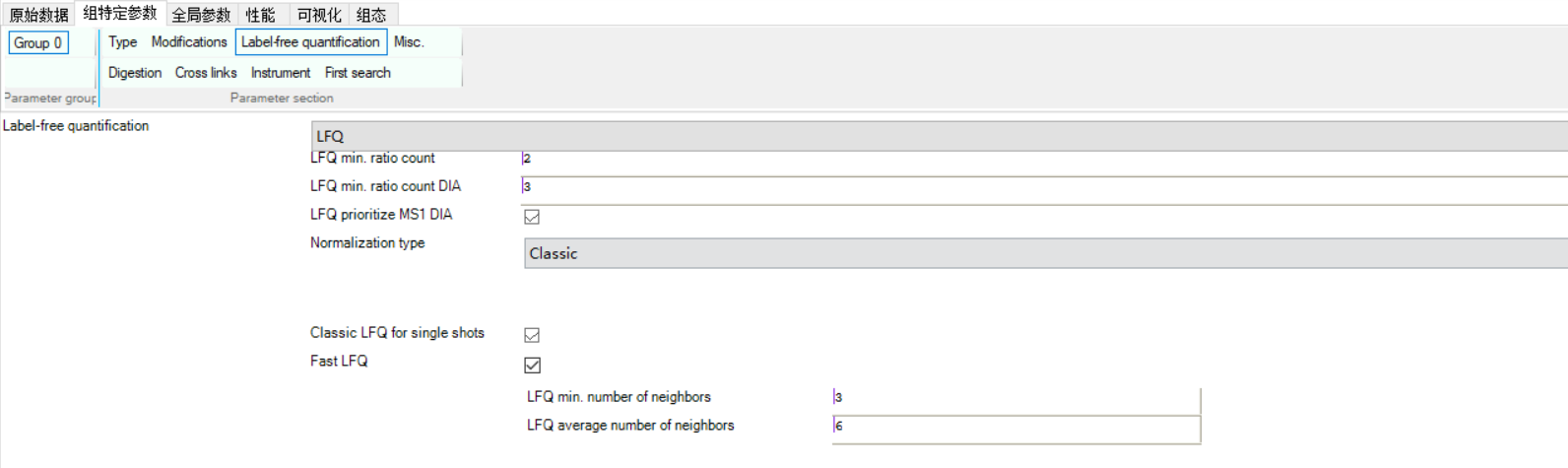1568x468 pixels.
Task: Disable the Fast LFQ checkbox
Action: [x=532, y=365]
